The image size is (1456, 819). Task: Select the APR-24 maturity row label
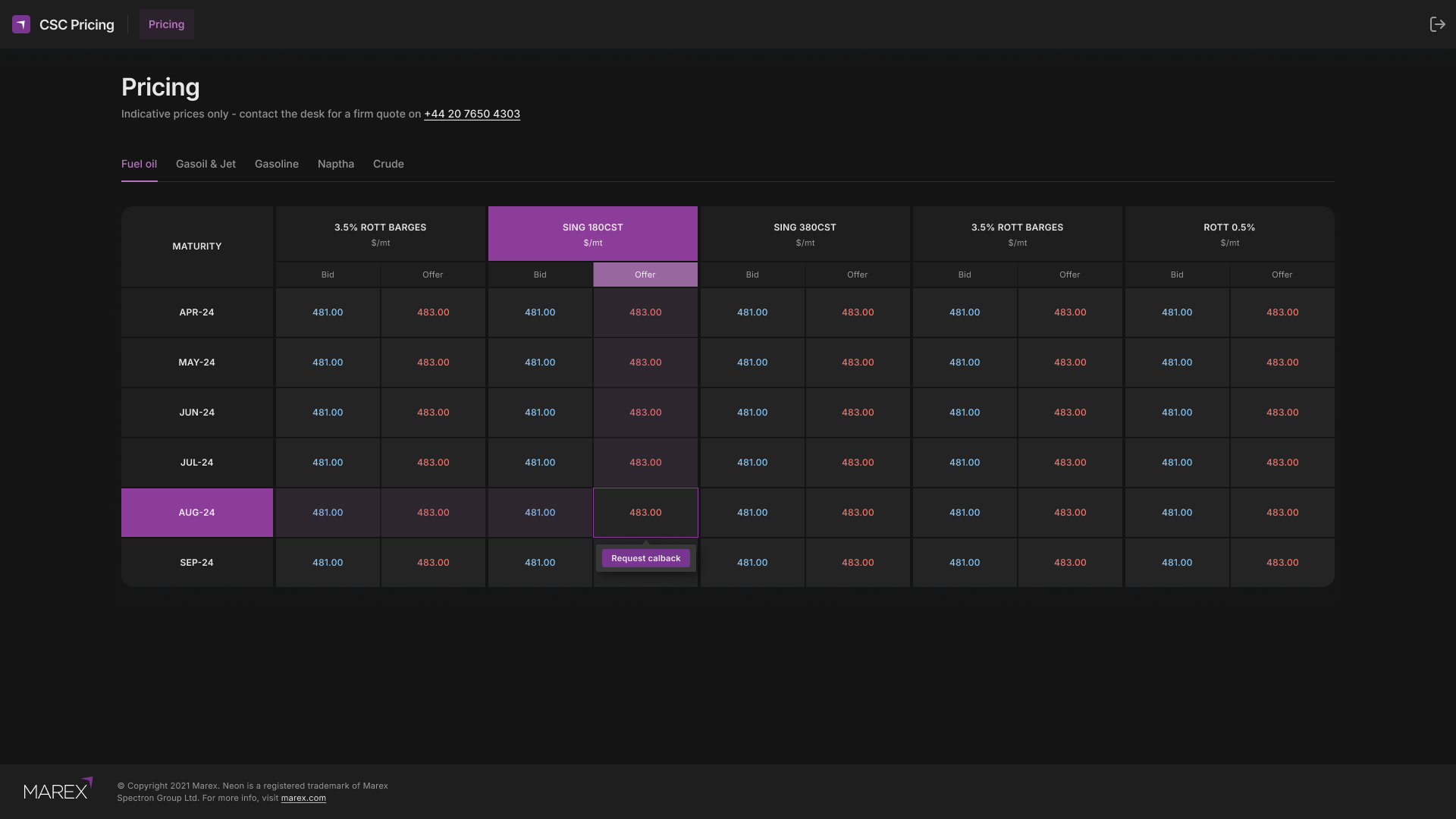pyautogui.click(x=197, y=312)
